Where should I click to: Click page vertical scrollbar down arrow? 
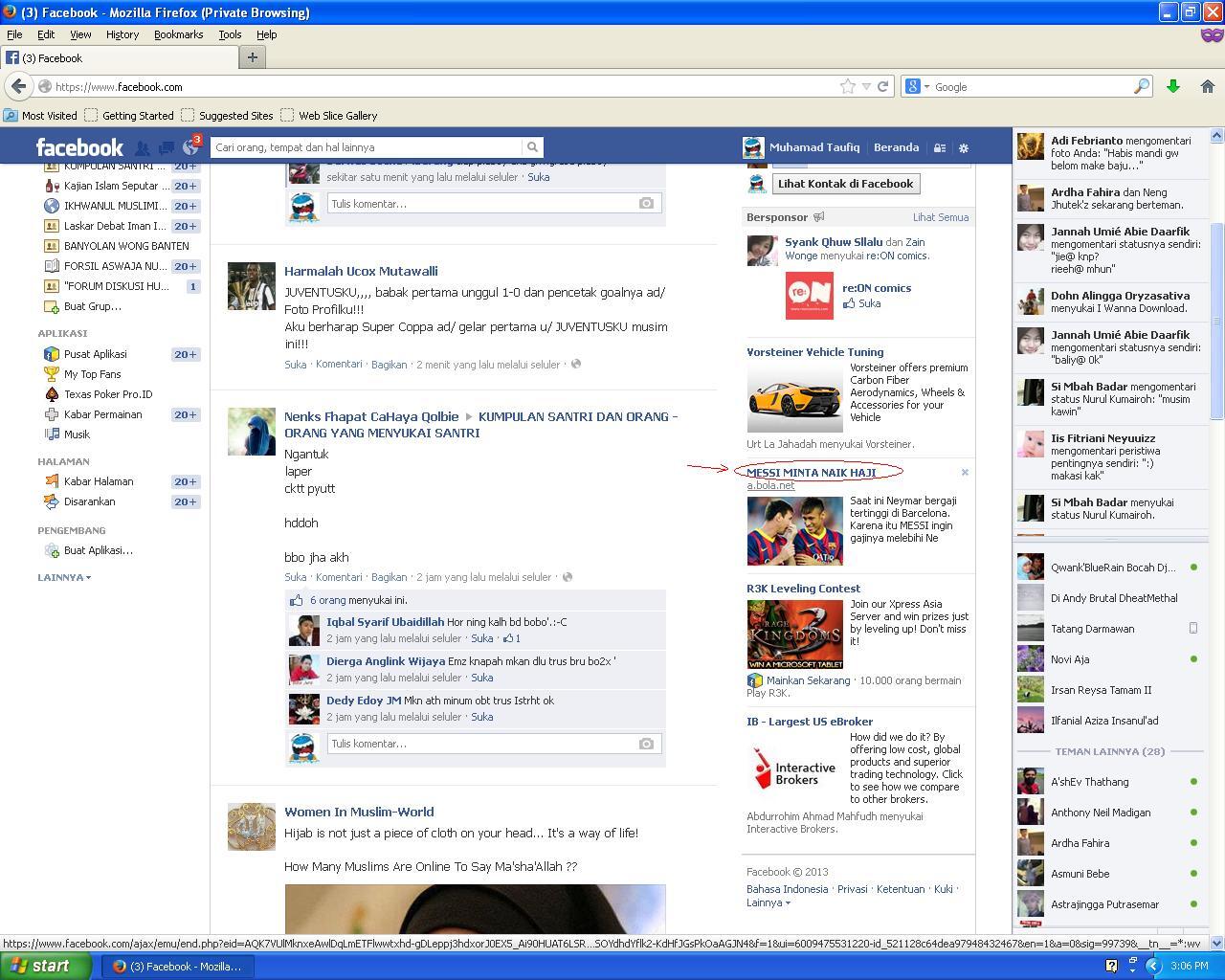click(x=1217, y=943)
